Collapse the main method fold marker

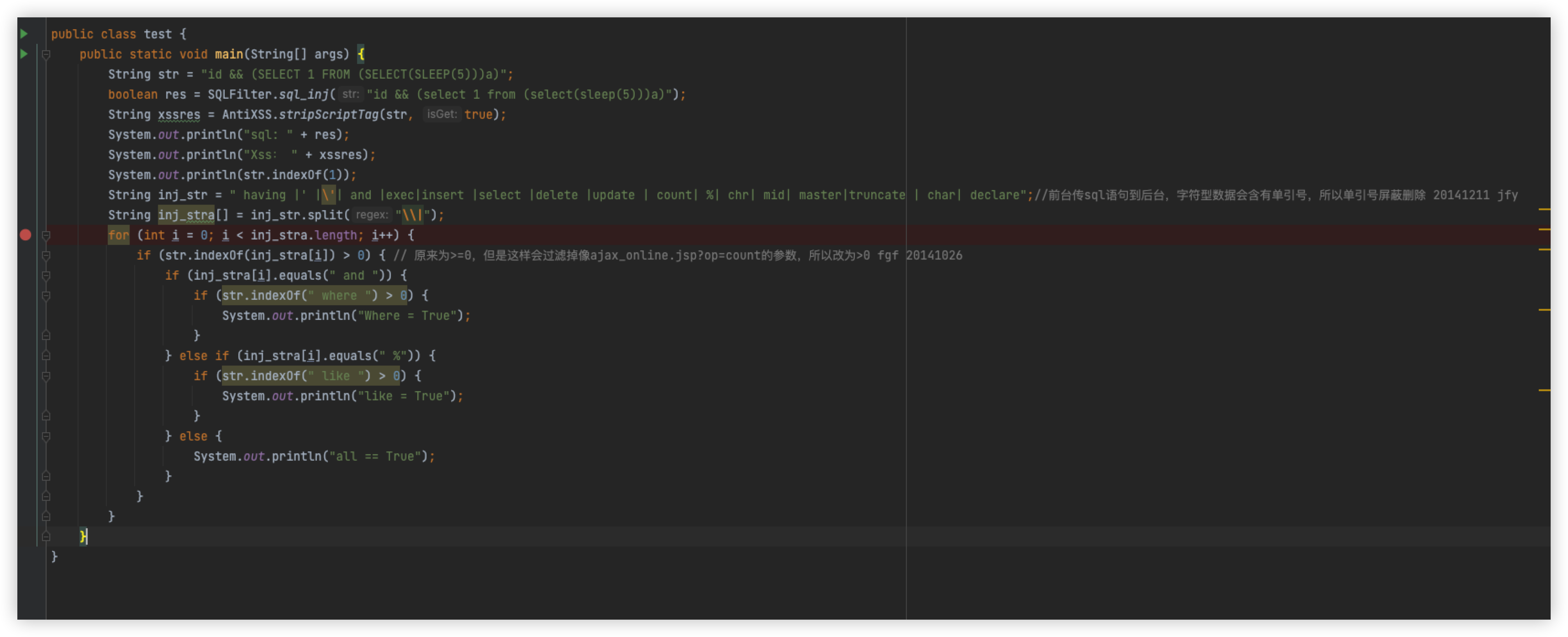point(46,54)
